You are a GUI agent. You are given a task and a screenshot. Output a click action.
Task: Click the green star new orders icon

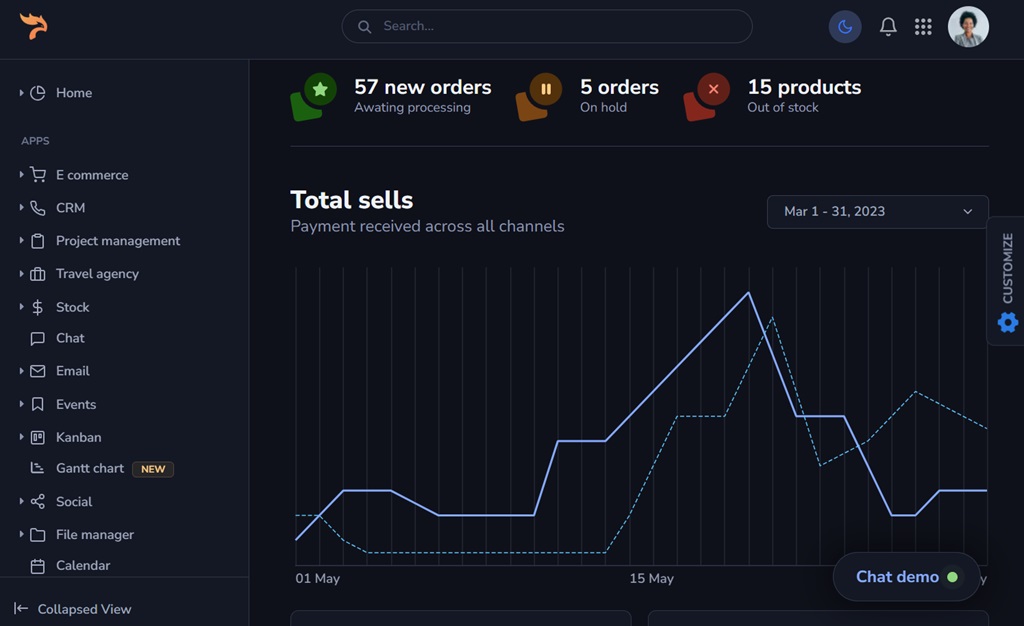pos(319,90)
